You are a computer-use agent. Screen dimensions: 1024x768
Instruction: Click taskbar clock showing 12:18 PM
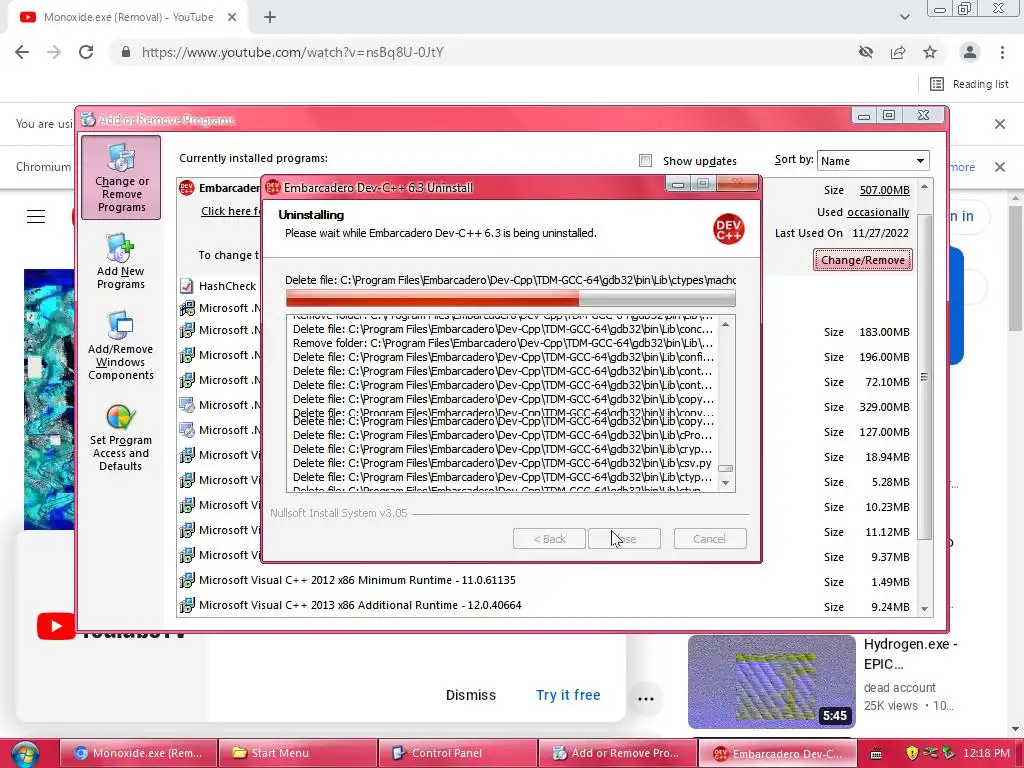(986, 753)
